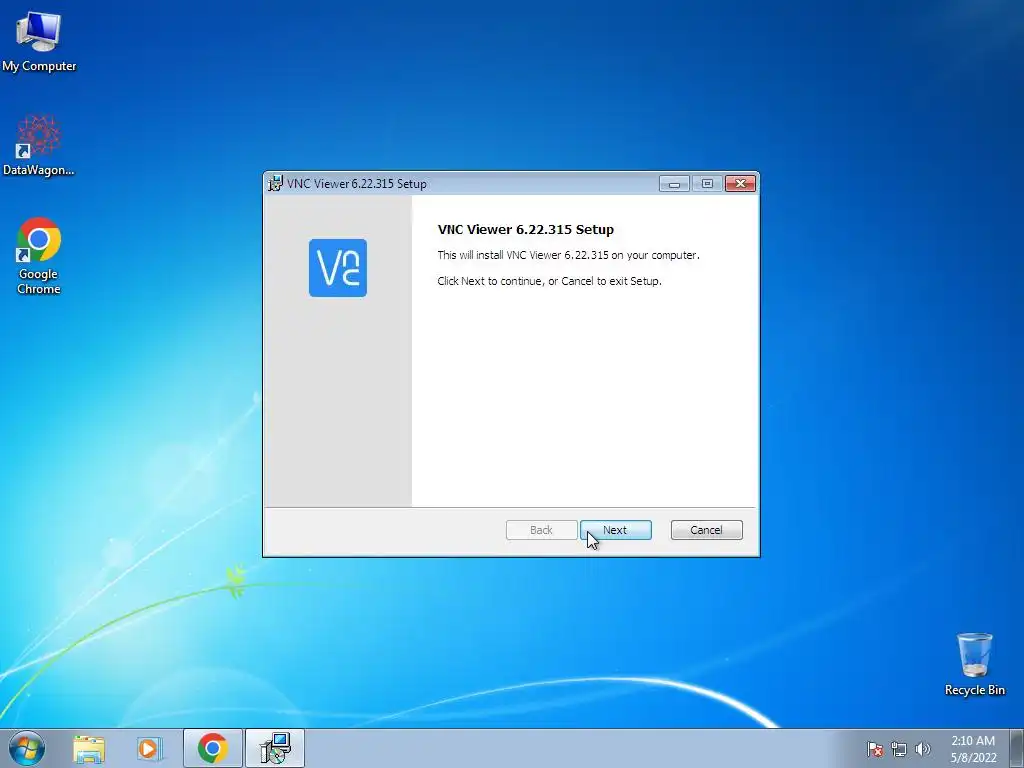Click the volume speaker icon
Image resolution: width=1024 pixels, height=768 pixels.
(x=923, y=749)
